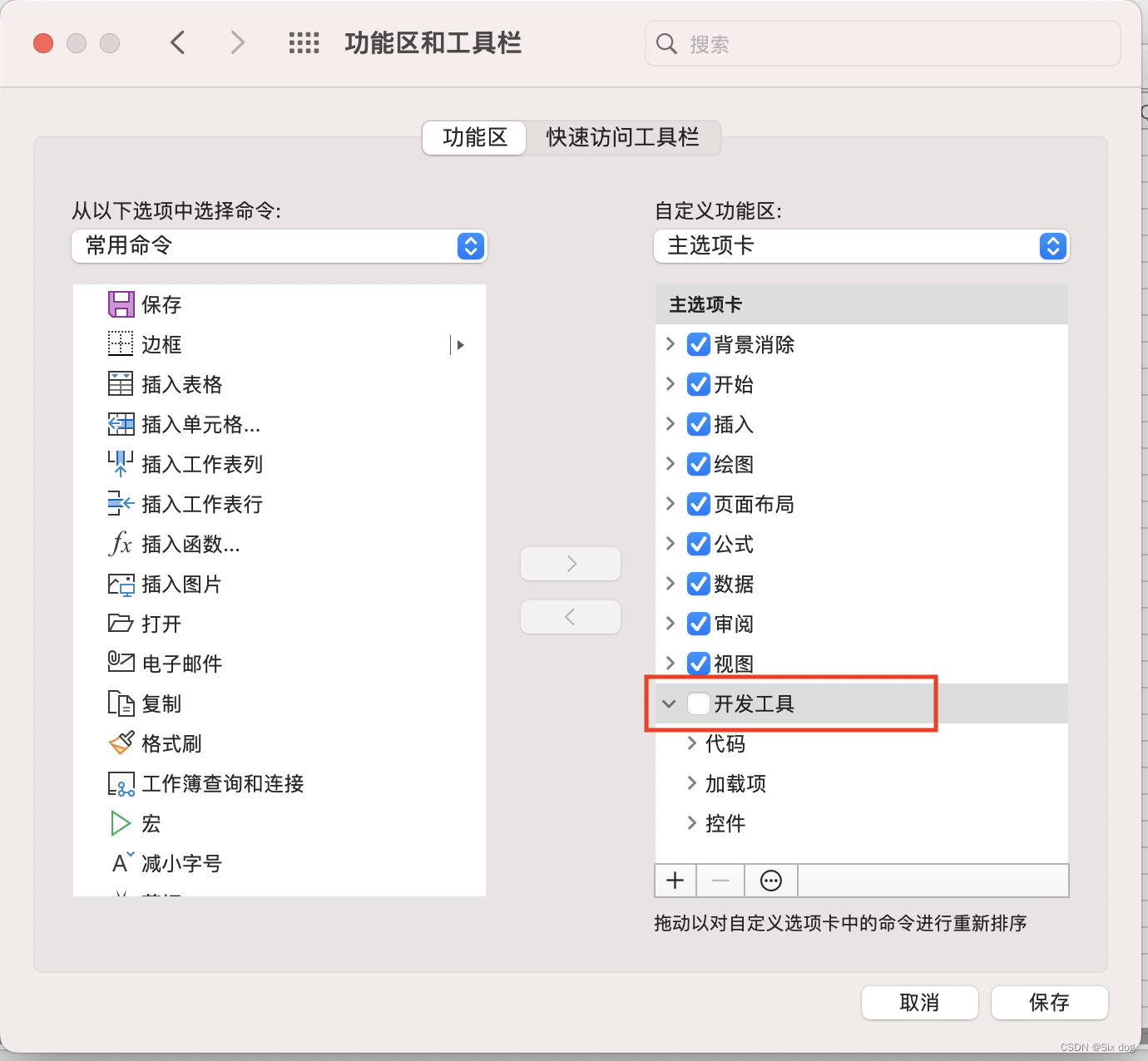Select the 插入函数... command text
The image size is (1148, 1061).
pos(191,545)
